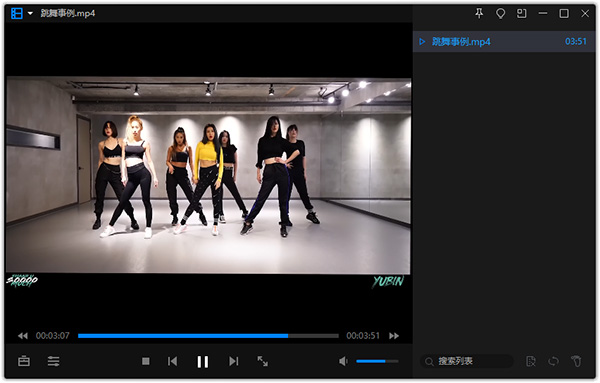
Task: Adjust the volume slider
Action: point(377,361)
